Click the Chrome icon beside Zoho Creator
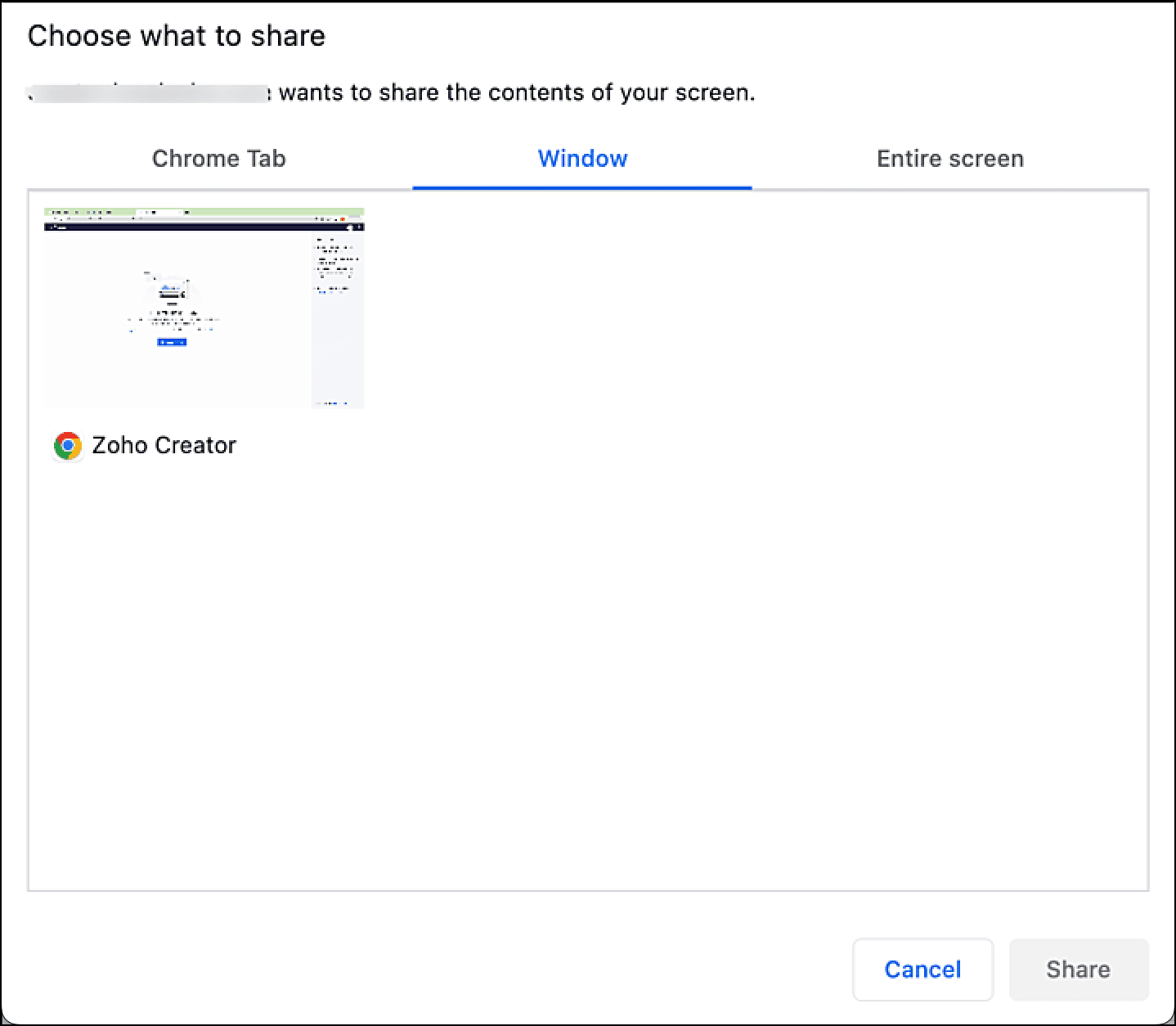This screenshot has width=1176, height=1026. point(67,446)
